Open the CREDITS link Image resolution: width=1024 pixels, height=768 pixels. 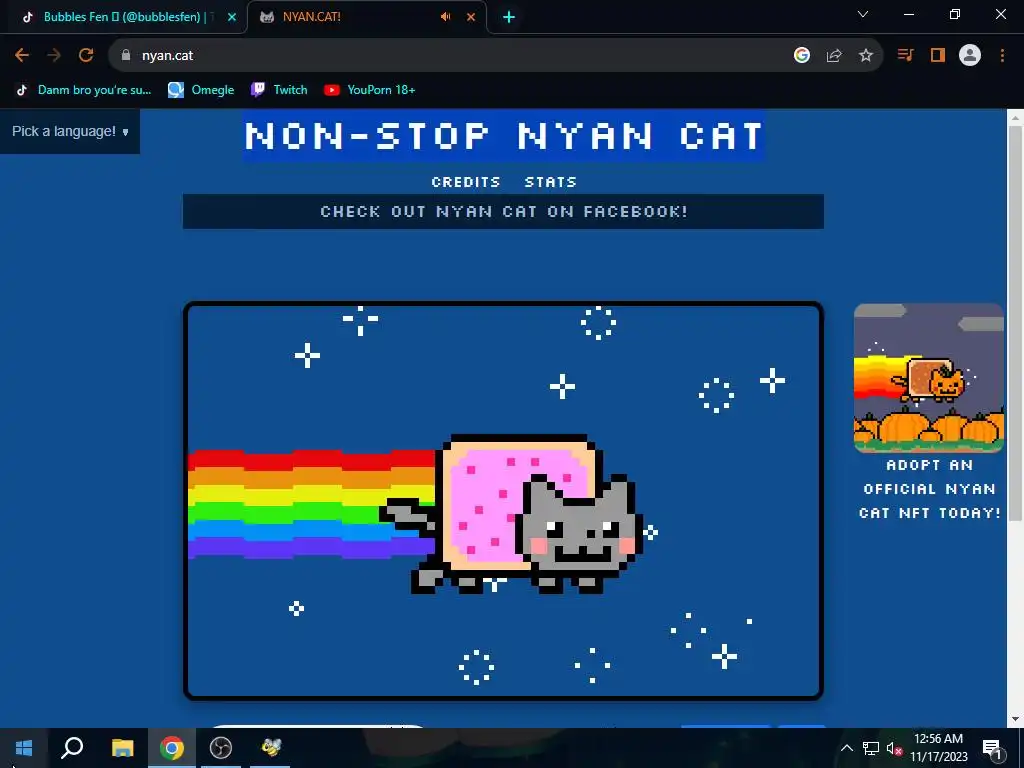tap(466, 182)
